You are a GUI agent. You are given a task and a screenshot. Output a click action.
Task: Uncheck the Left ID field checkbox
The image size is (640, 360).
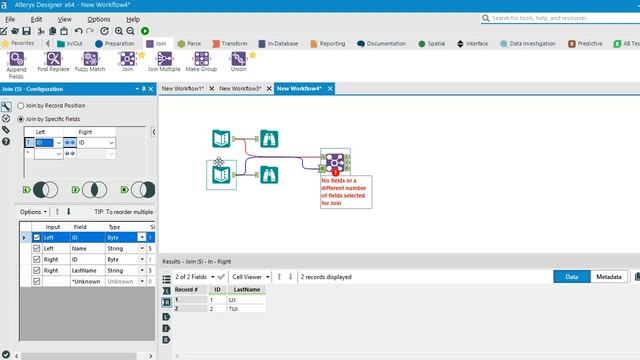(x=37, y=237)
